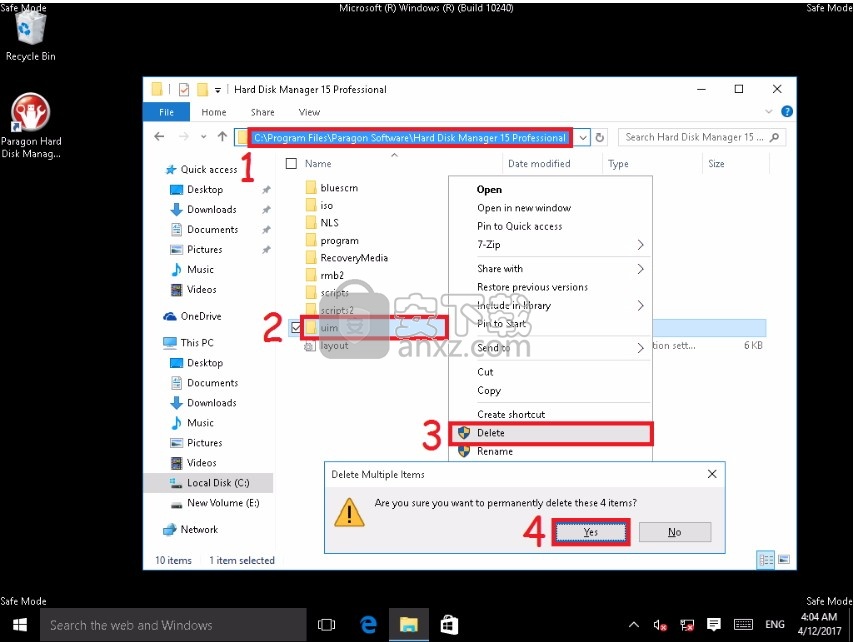Viewport: 854px width, 642px height.
Task: Click the address bar path field
Action: point(411,137)
